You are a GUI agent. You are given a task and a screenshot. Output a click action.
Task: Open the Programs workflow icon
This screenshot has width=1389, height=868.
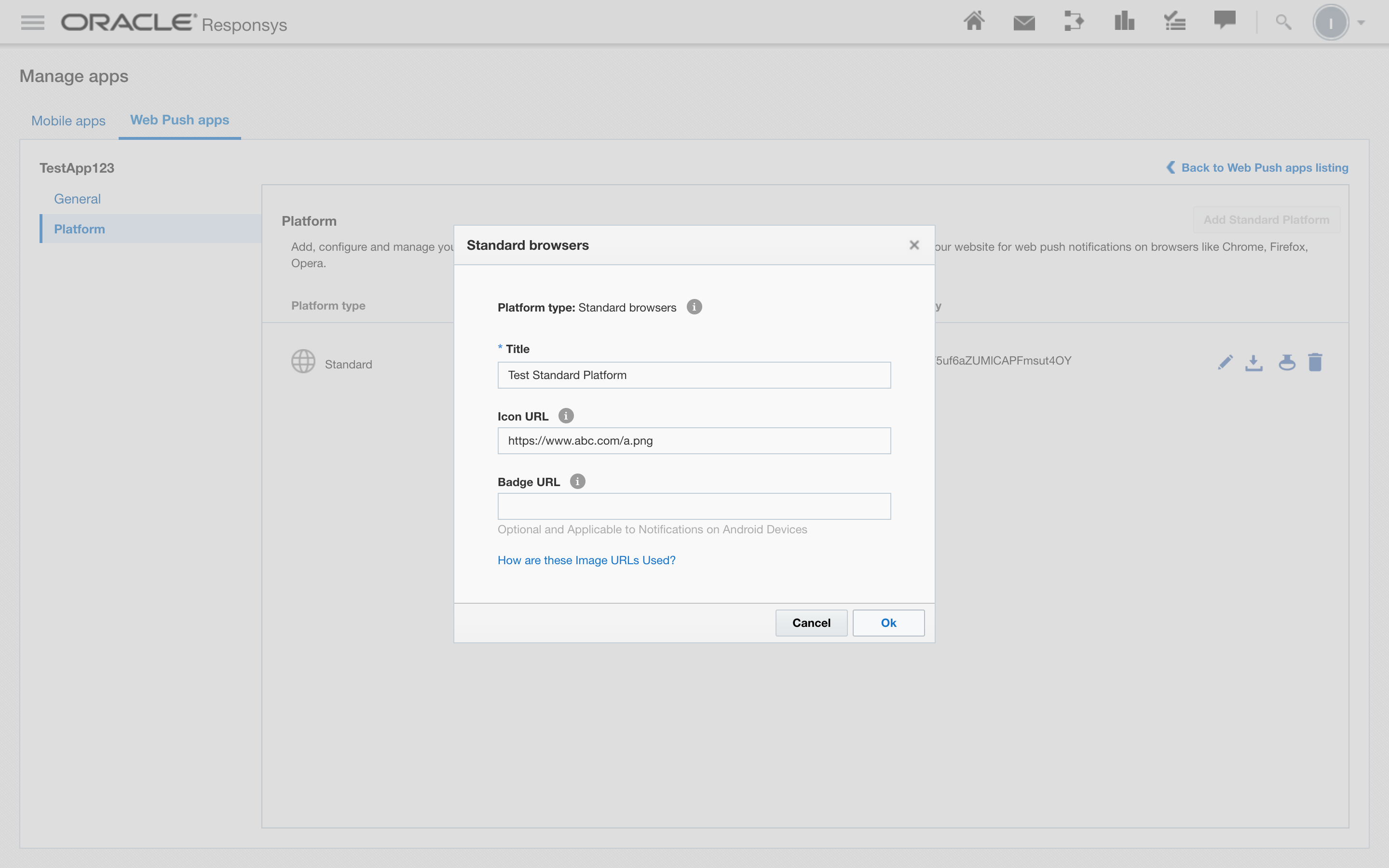coord(1073,22)
